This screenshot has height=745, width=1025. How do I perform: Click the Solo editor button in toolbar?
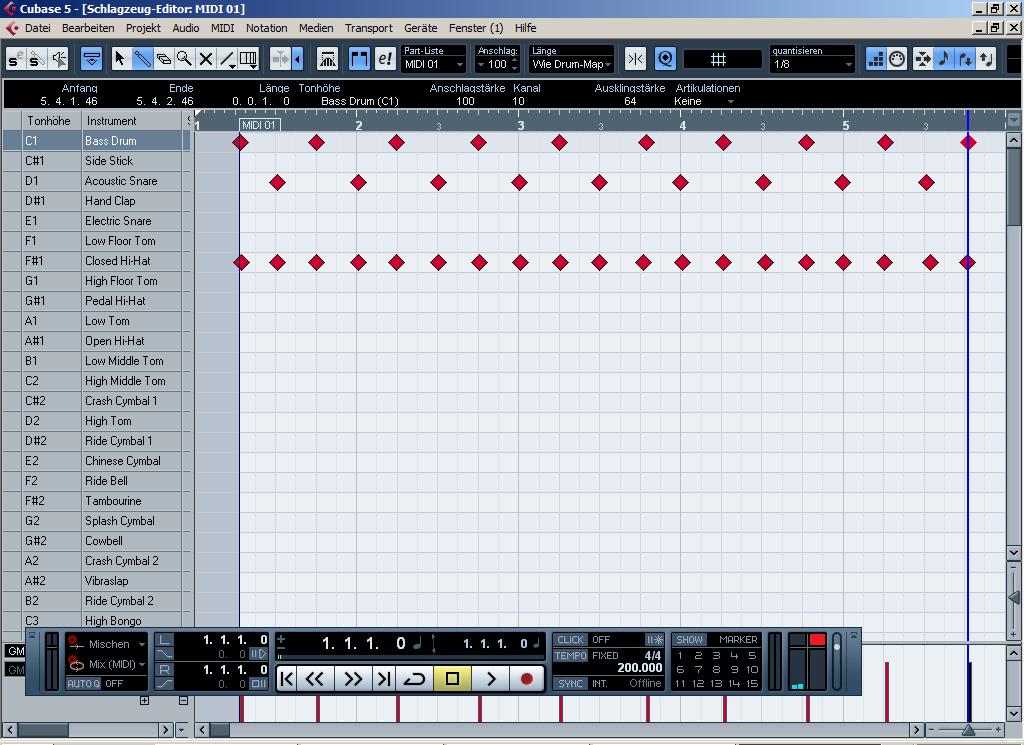click(15, 60)
